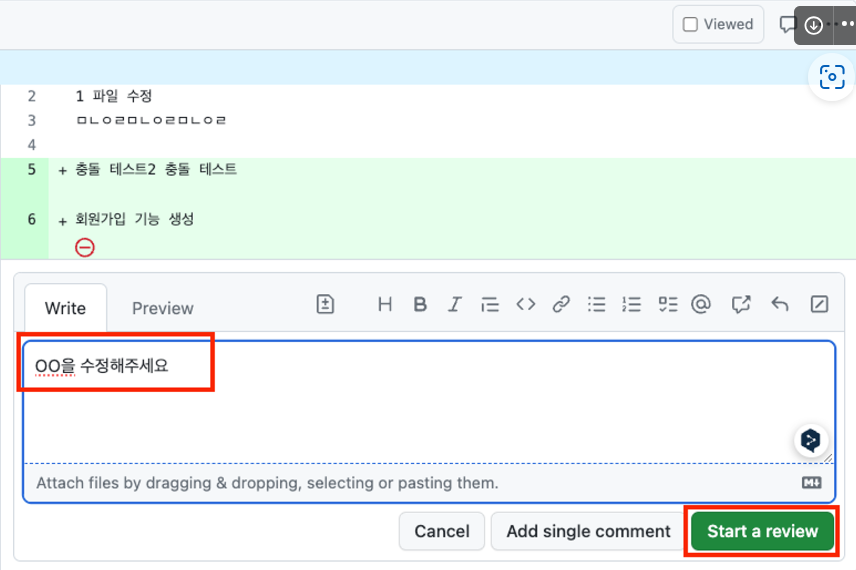Remove the red minus circle marker
This screenshot has height=570, width=856.
click(85, 247)
